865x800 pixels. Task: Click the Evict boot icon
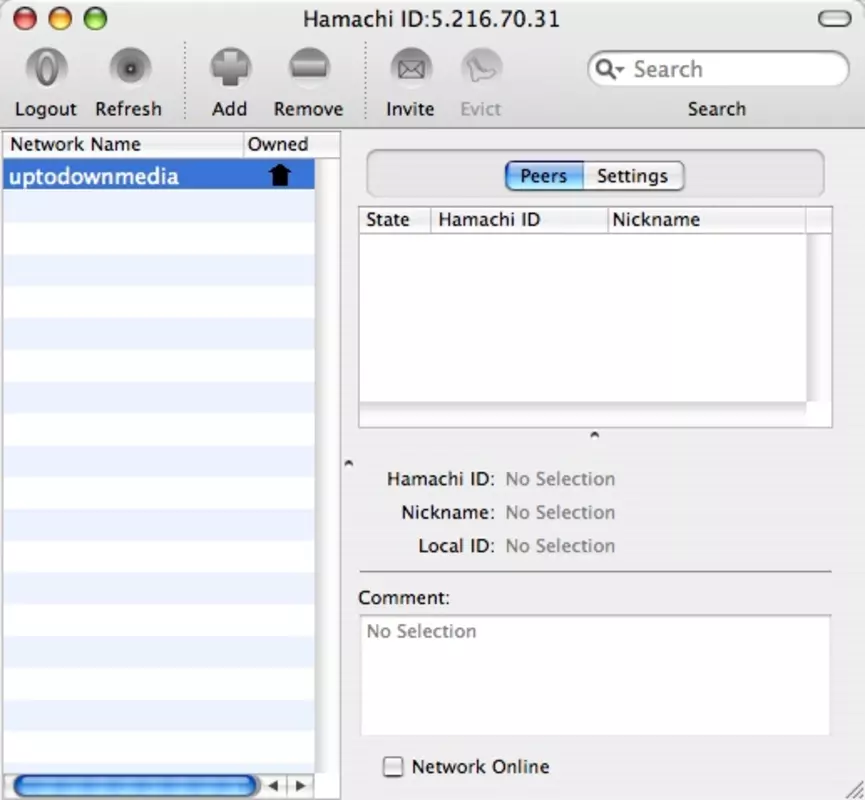(481, 68)
